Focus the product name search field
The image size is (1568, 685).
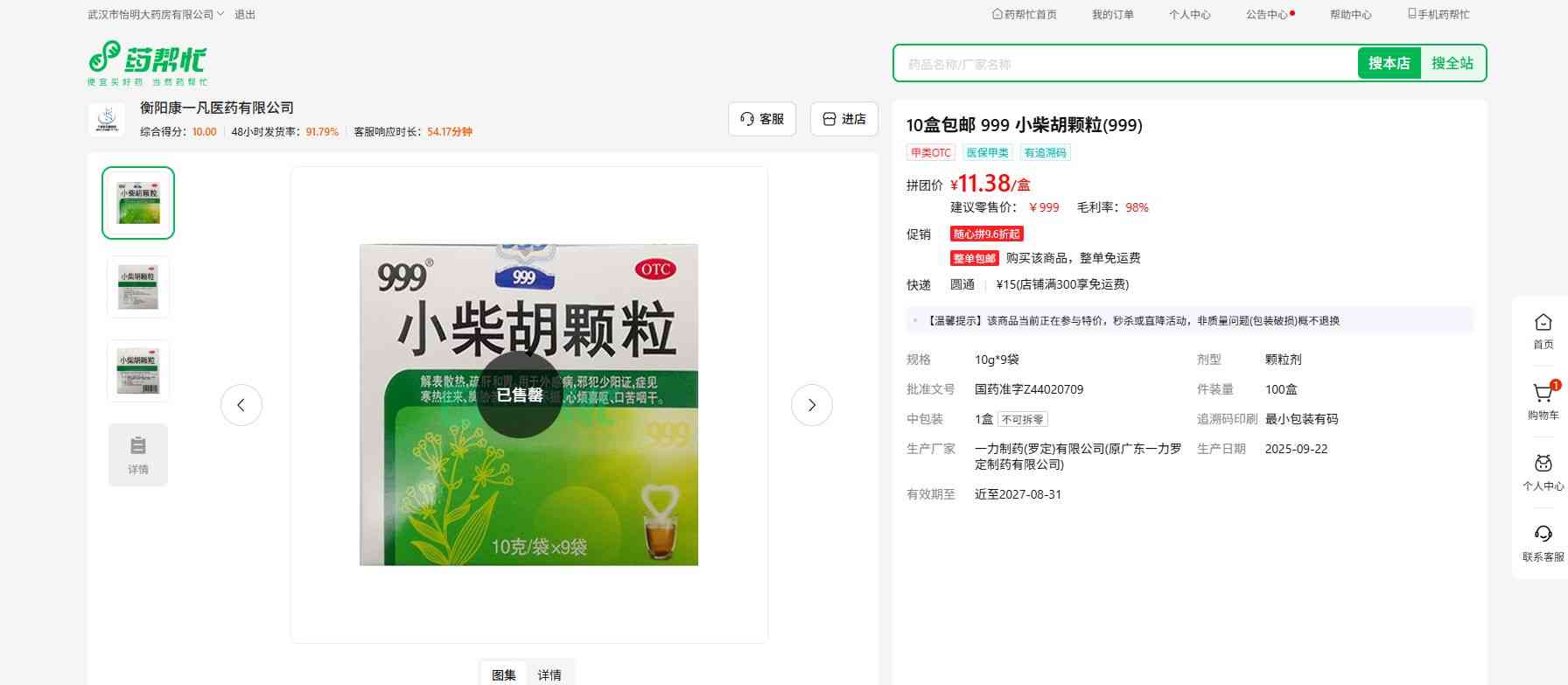pos(1124,64)
